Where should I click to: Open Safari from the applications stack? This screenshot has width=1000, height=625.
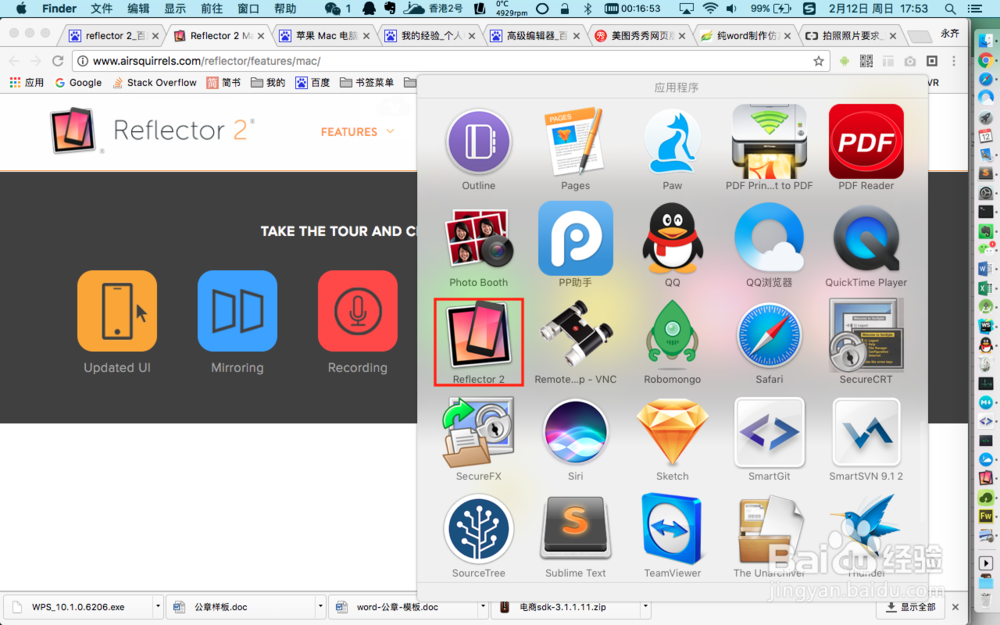[769, 335]
